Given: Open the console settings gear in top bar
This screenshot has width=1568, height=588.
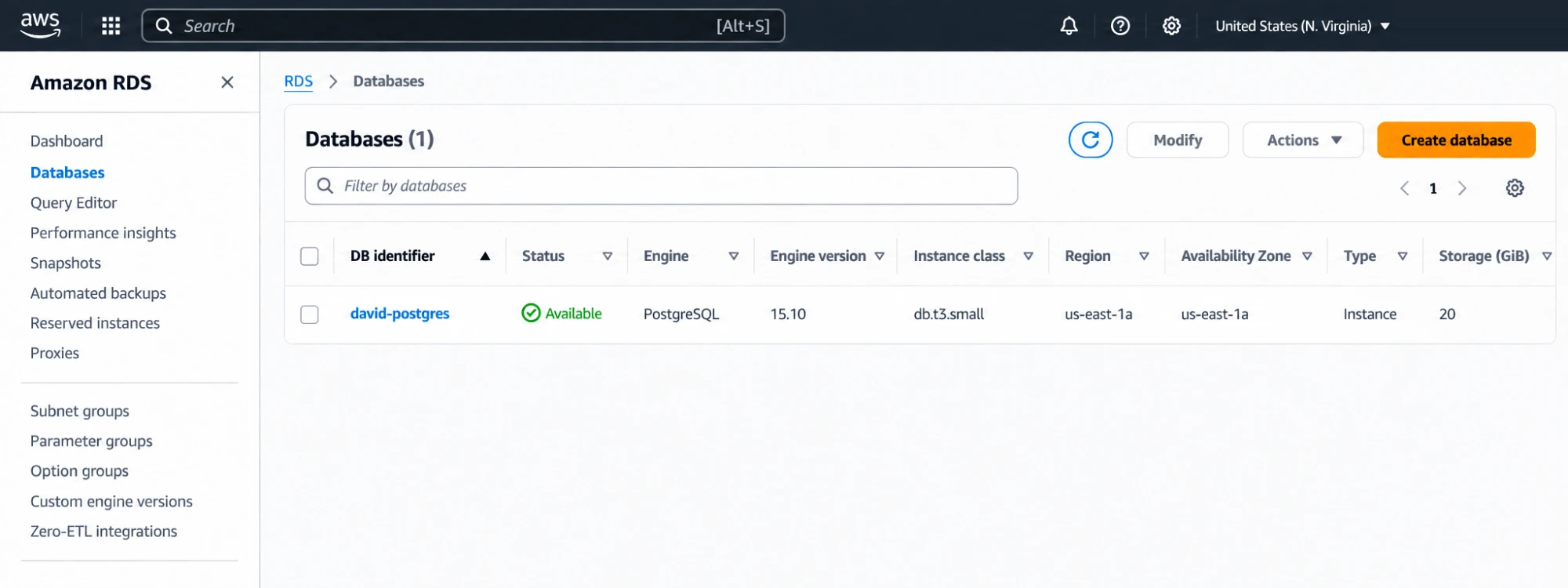Looking at the screenshot, I should click(x=1171, y=26).
